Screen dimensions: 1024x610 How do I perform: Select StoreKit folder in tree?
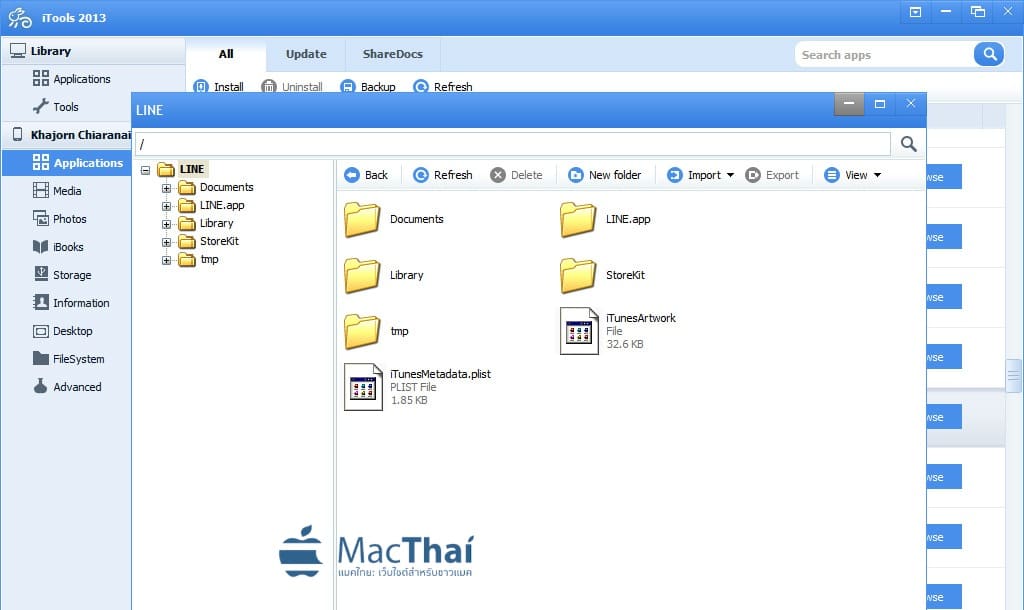tap(208, 242)
